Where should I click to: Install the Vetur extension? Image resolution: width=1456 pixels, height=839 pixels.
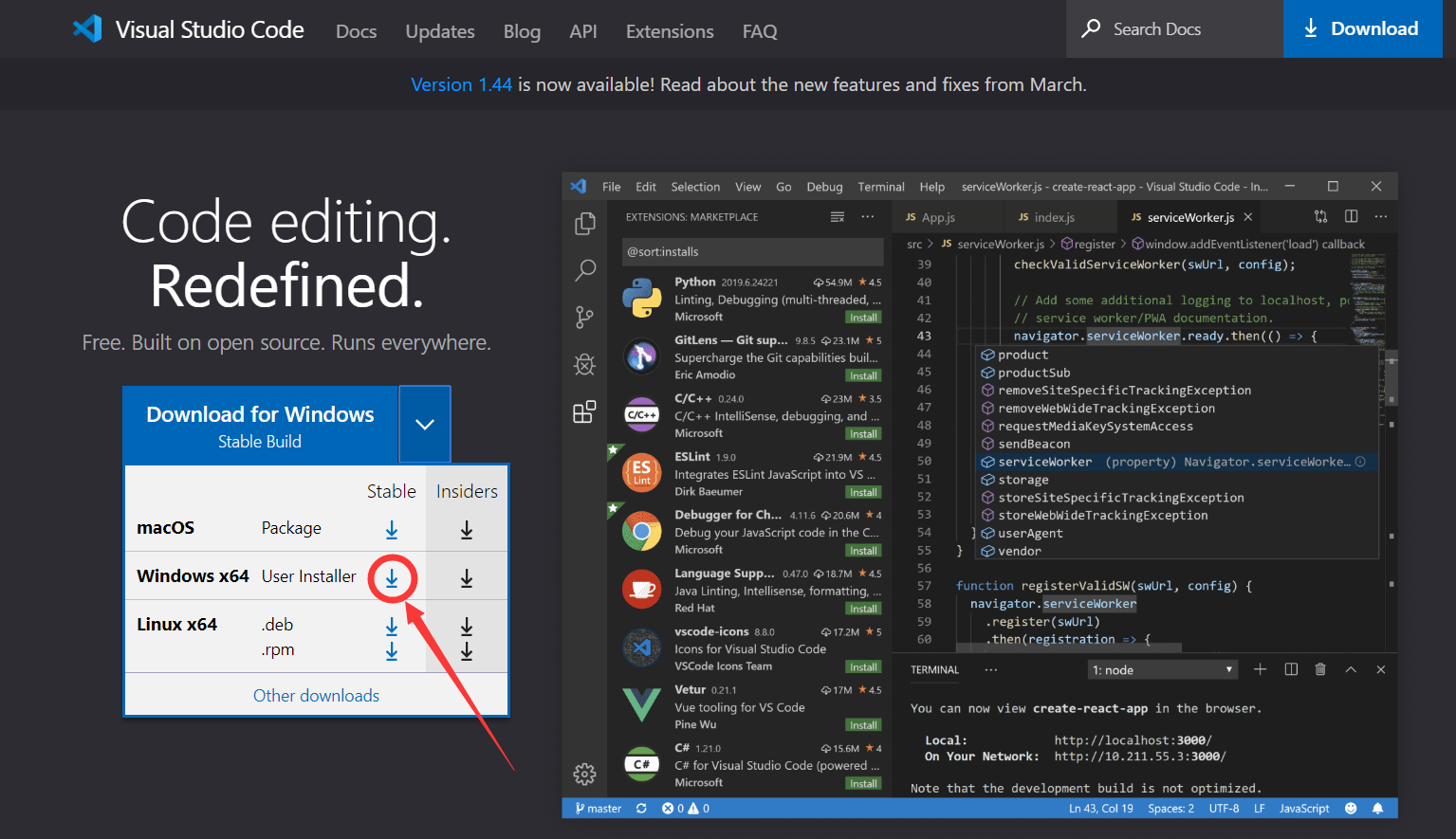pyautogui.click(x=863, y=725)
